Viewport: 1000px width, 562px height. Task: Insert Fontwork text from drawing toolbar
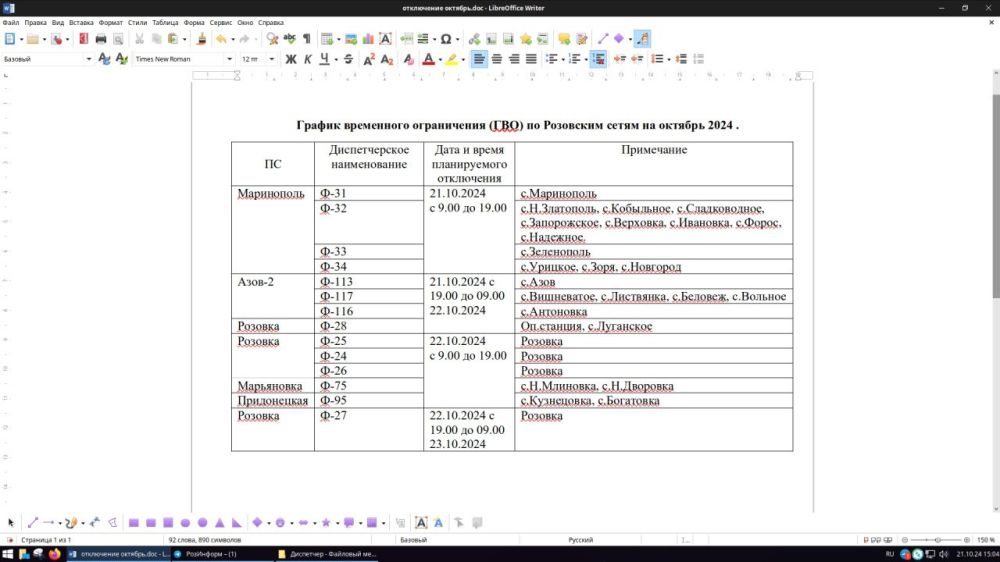438,522
